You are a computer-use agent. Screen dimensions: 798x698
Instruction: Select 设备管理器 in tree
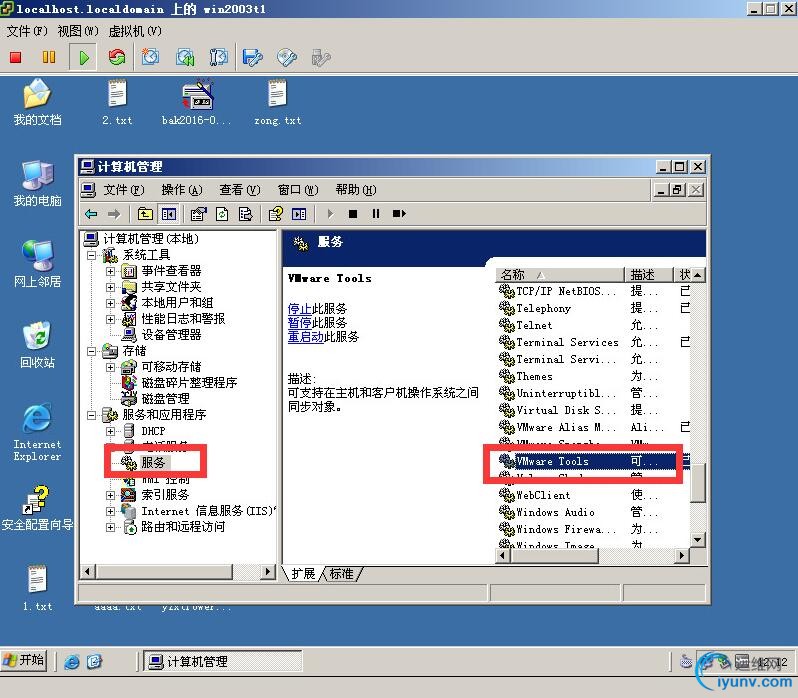tap(171, 335)
